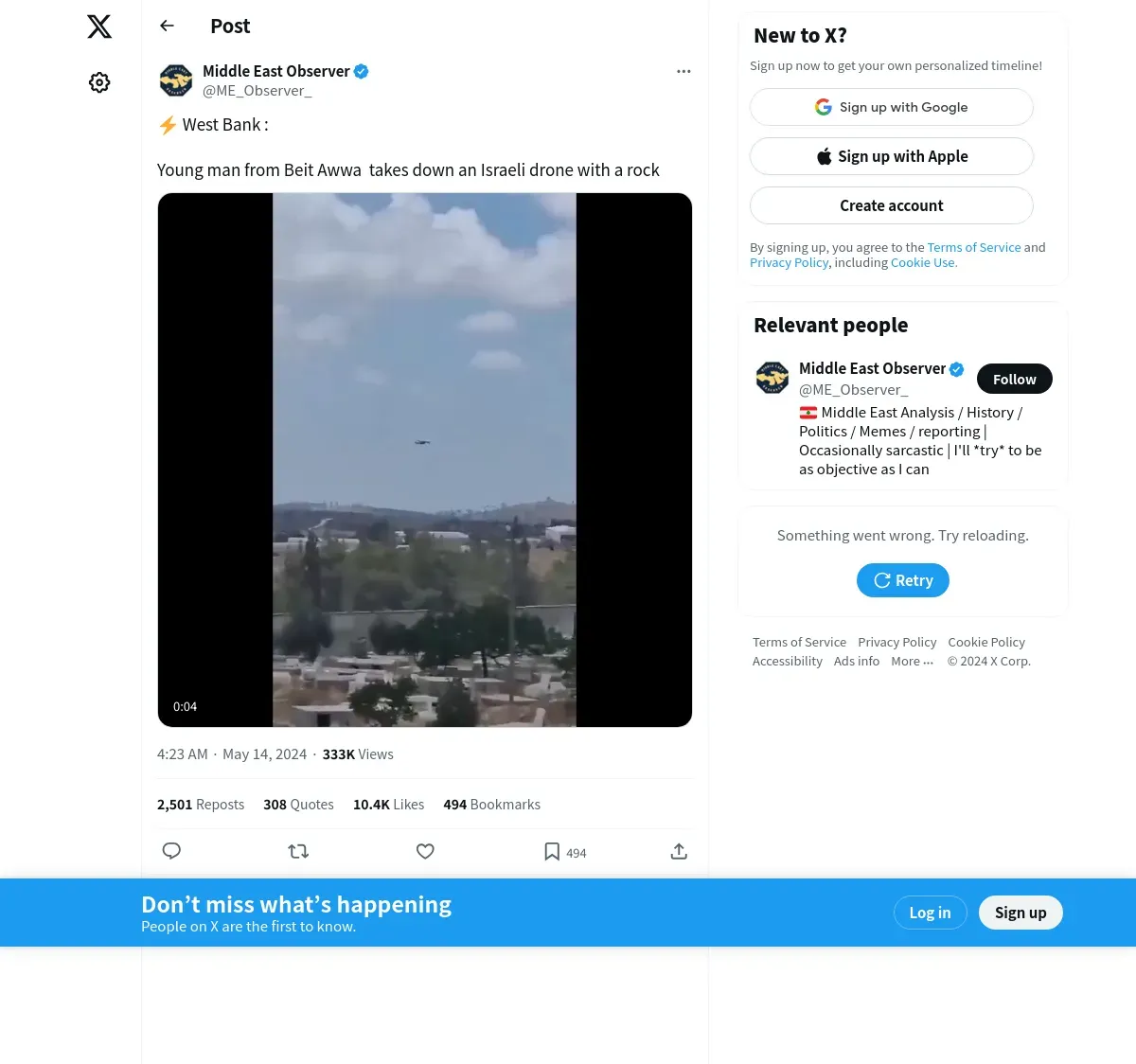Expand the More footer options
This screenshot has width=1136, height=1064.
pyautogui.click(x=913, y=661)
